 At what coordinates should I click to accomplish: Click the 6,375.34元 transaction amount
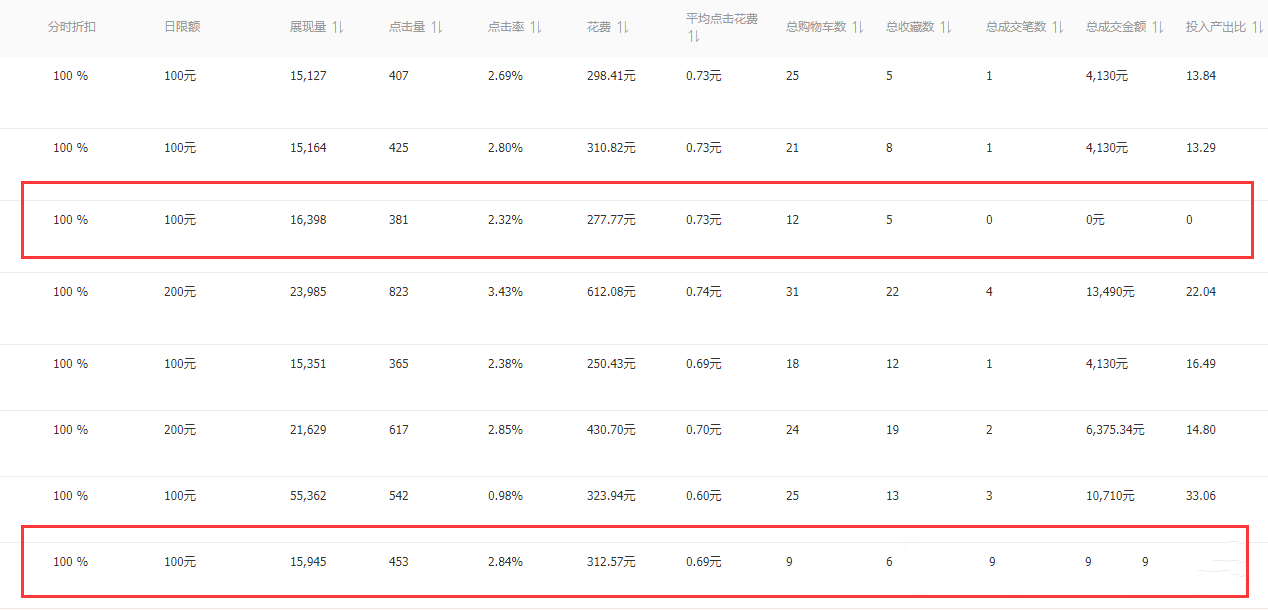point(1115,430)
